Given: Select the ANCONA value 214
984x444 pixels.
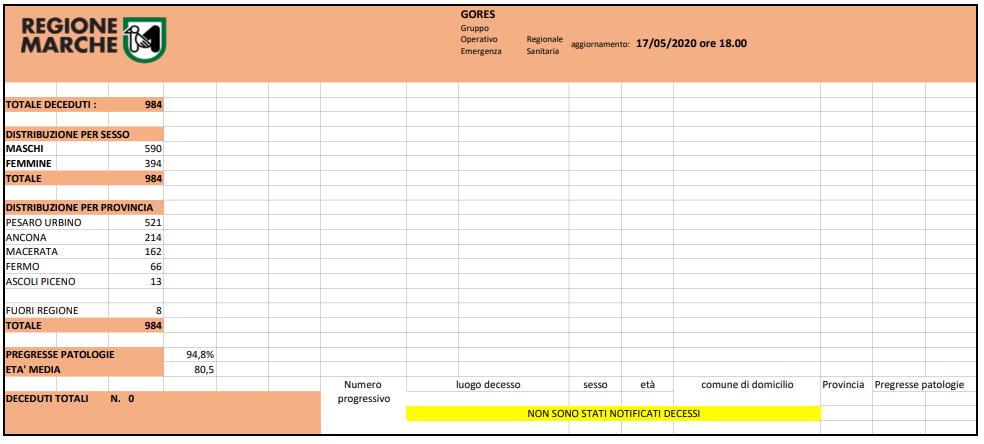Looking at the screenshot, I should point(152,238).
